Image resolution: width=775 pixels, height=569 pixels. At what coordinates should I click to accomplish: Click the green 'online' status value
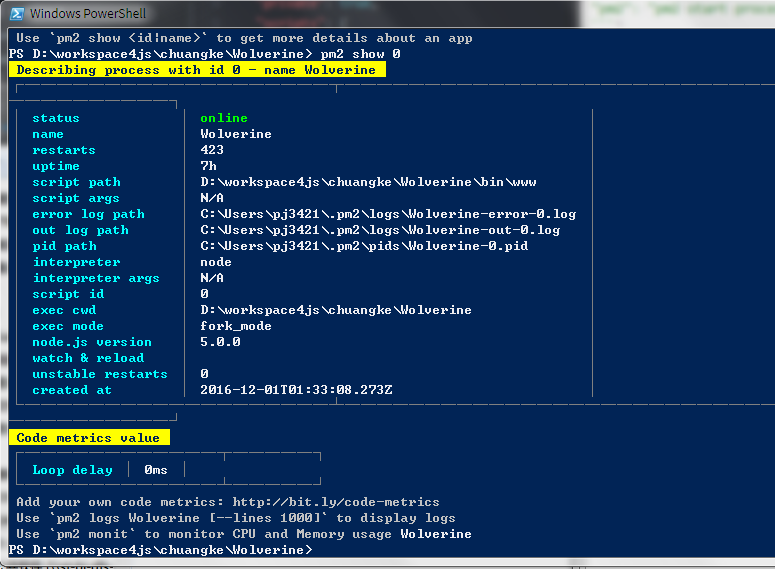(x=224, y=118)
